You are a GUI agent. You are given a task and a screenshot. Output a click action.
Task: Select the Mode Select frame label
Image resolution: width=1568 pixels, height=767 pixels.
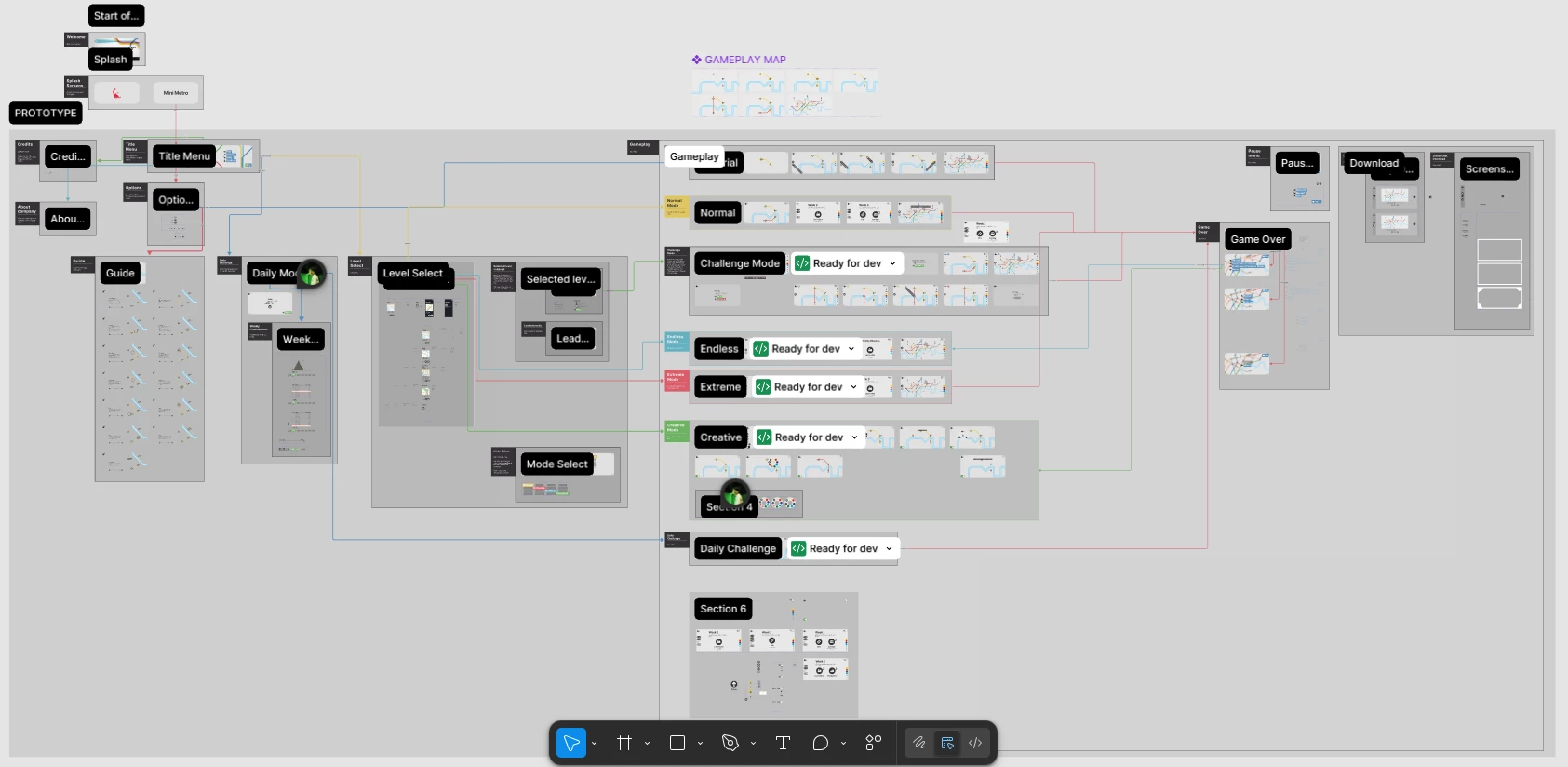(x=557, y=464)
